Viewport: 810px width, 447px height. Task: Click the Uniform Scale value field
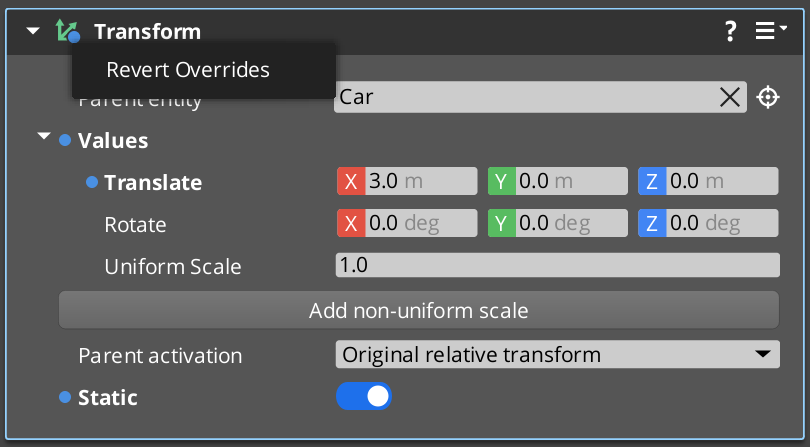click(556, 266)
